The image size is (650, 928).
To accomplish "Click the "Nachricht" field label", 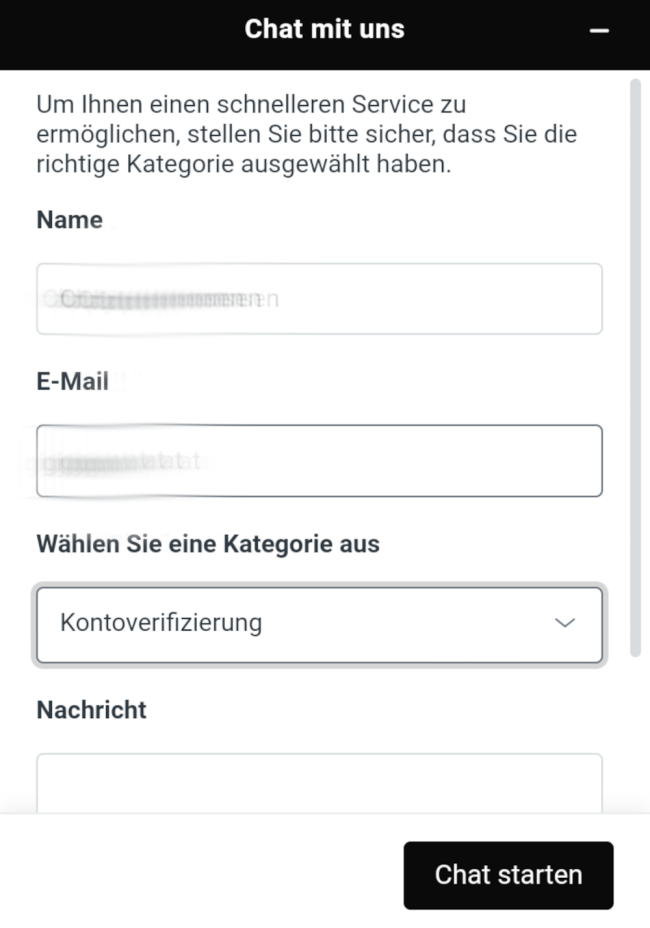I will 91,710.
